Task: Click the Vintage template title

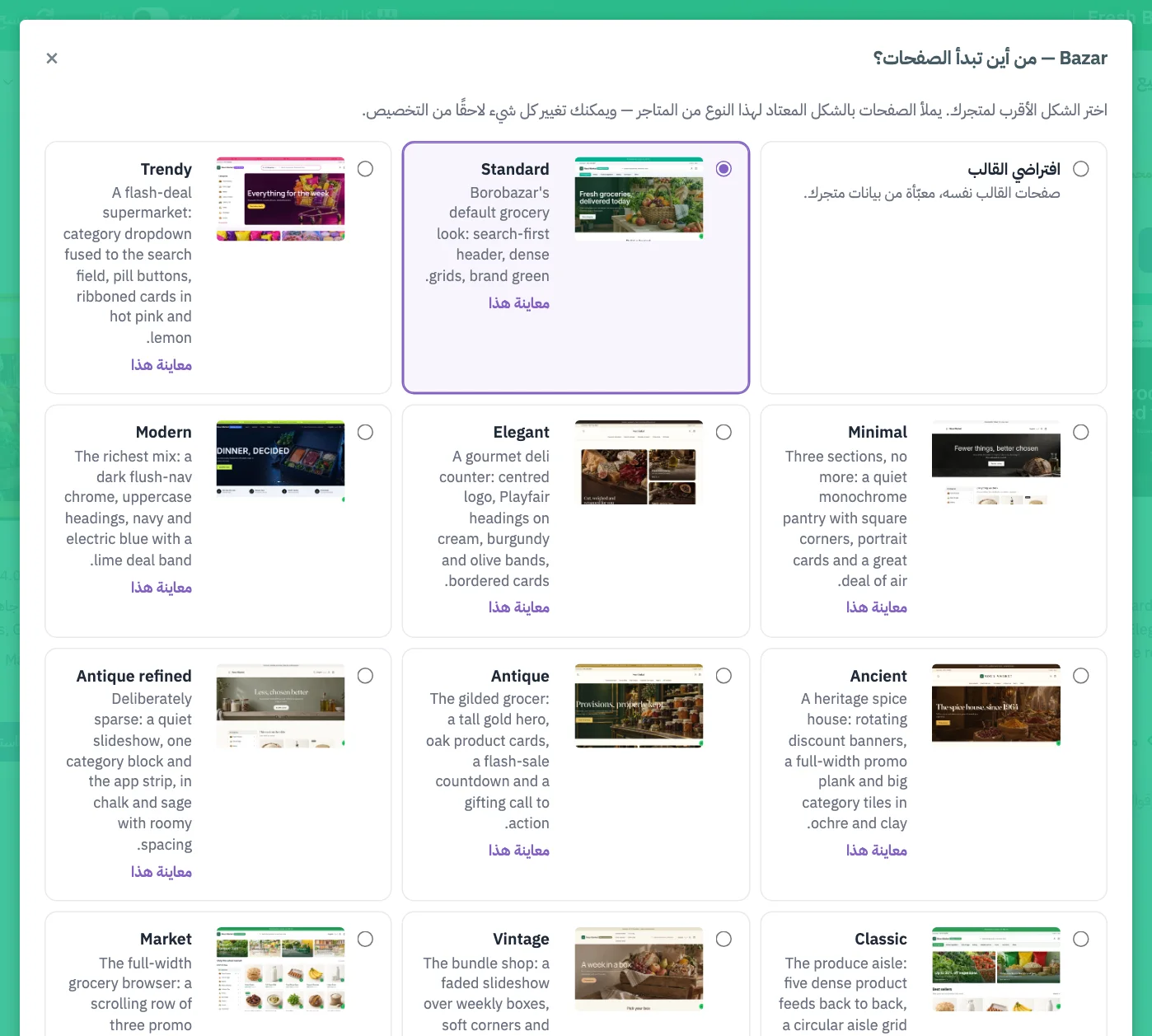Action: click(x=522, y=940)
